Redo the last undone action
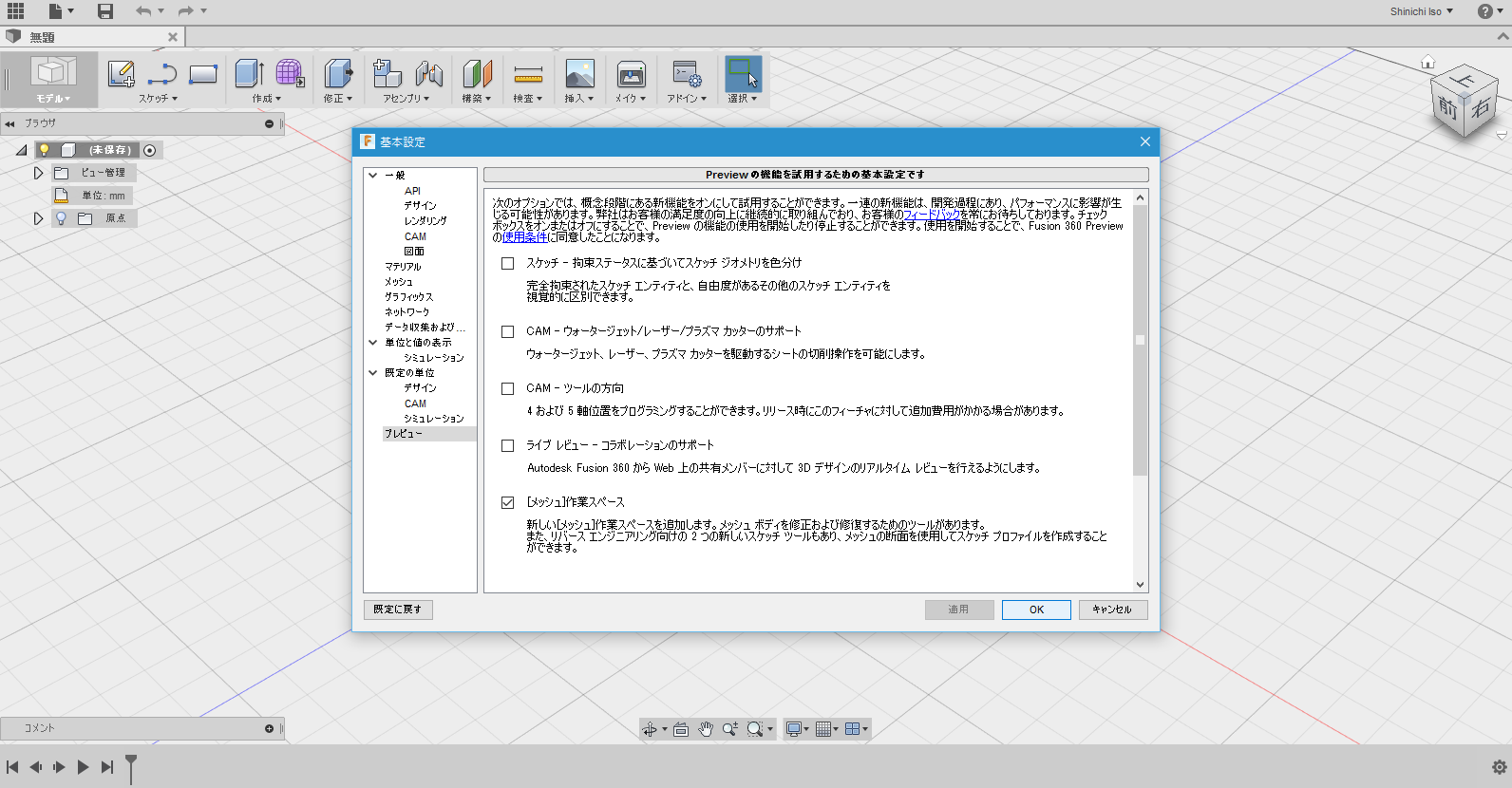1512x788 pixels. 186,11
